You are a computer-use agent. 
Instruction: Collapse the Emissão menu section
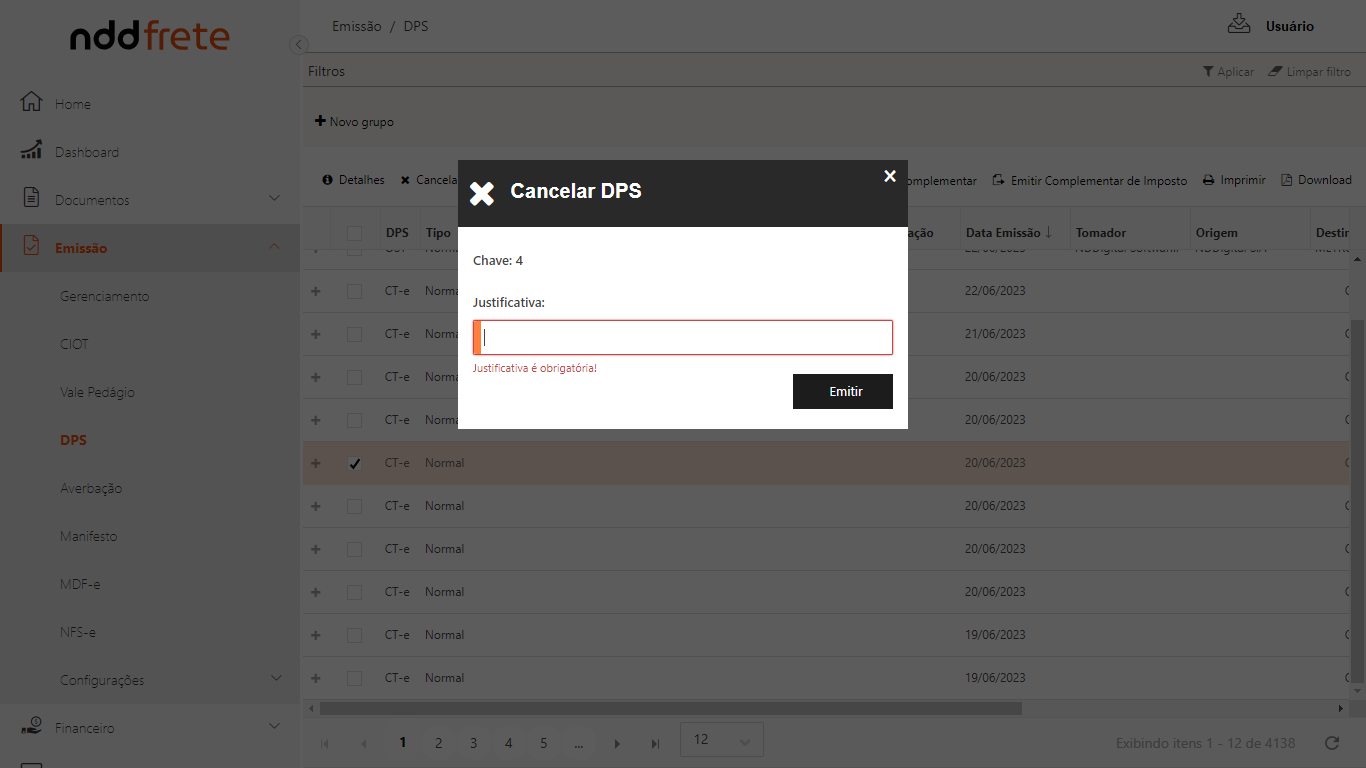(x=275, y=247)
